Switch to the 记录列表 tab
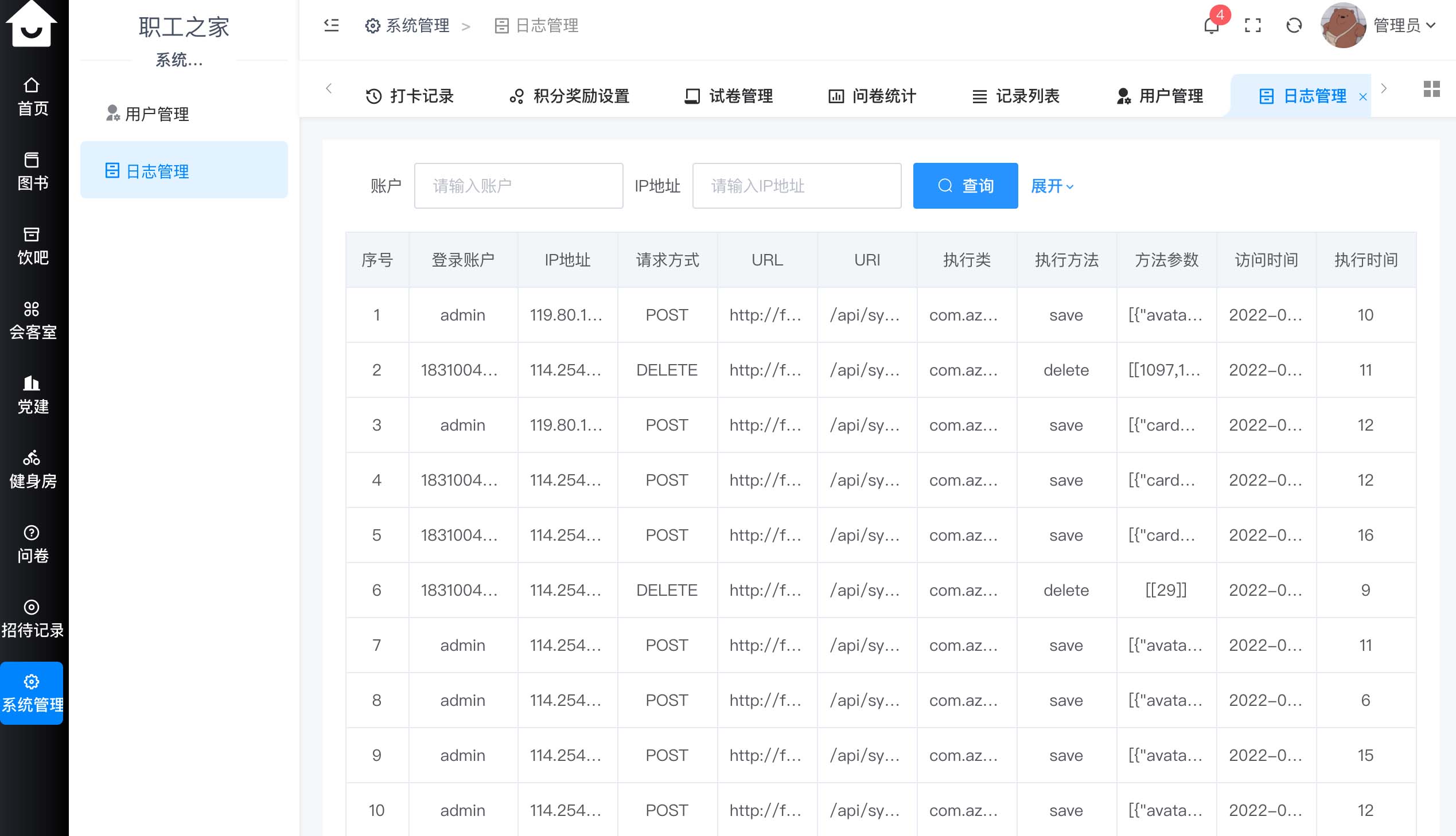Screen dimensions: 1456x836 tap(1015, 96)
